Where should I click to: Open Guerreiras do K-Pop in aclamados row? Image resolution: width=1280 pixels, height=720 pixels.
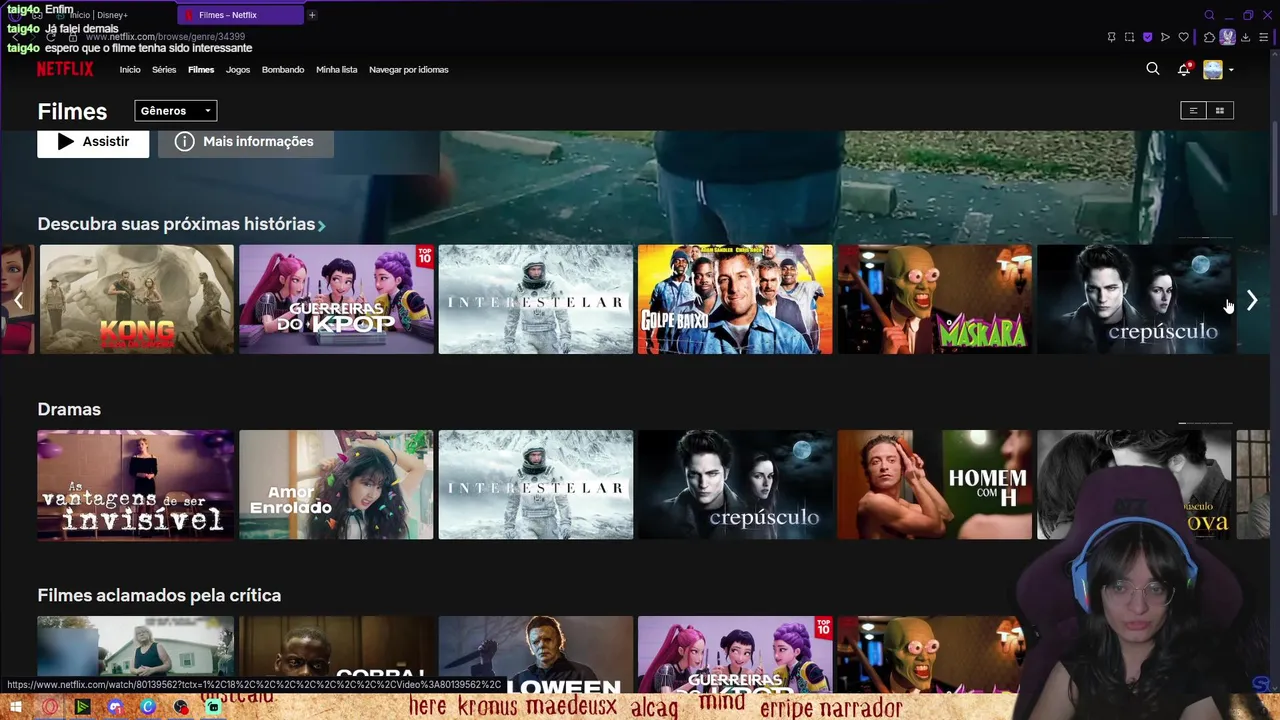(735, 654)
